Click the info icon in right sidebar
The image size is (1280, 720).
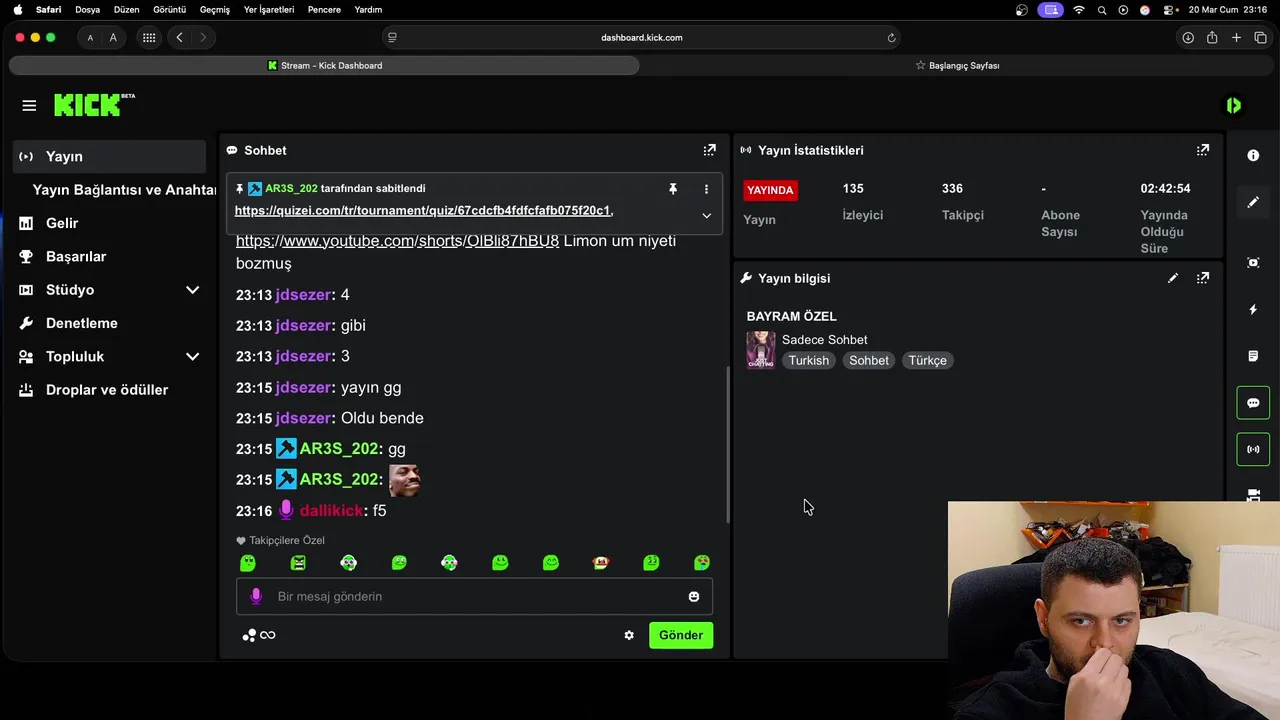tap(1253, 156)
